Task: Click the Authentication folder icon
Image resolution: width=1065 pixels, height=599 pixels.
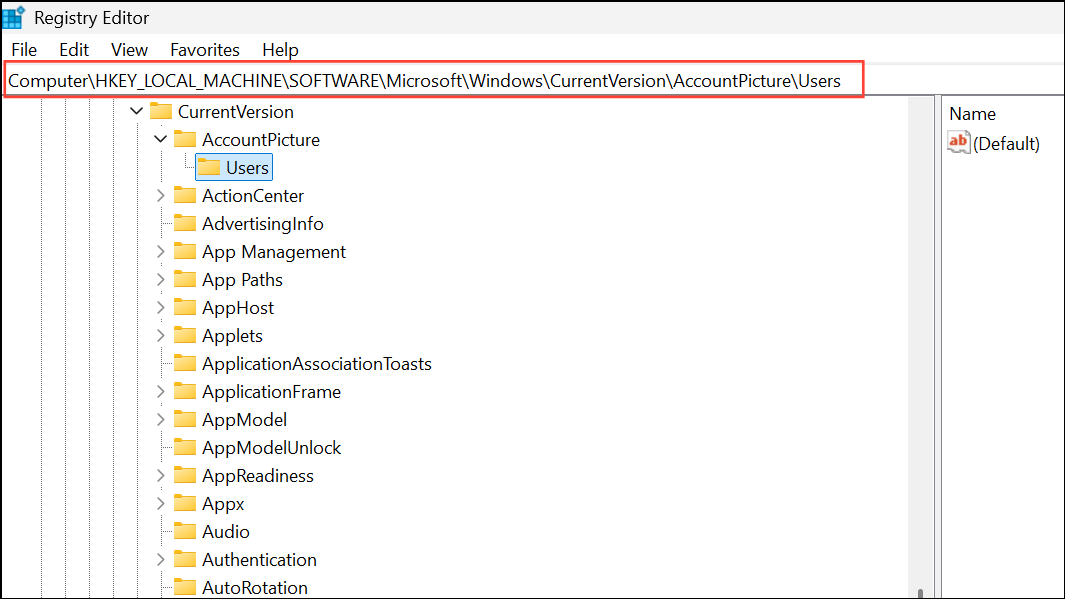Action: [185, 559]
